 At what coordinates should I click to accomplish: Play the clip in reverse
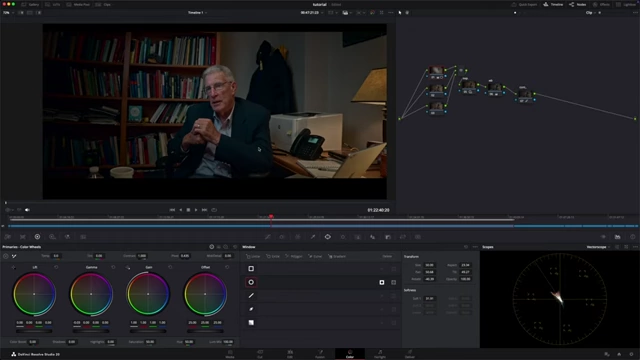click(x=181, y=210)
